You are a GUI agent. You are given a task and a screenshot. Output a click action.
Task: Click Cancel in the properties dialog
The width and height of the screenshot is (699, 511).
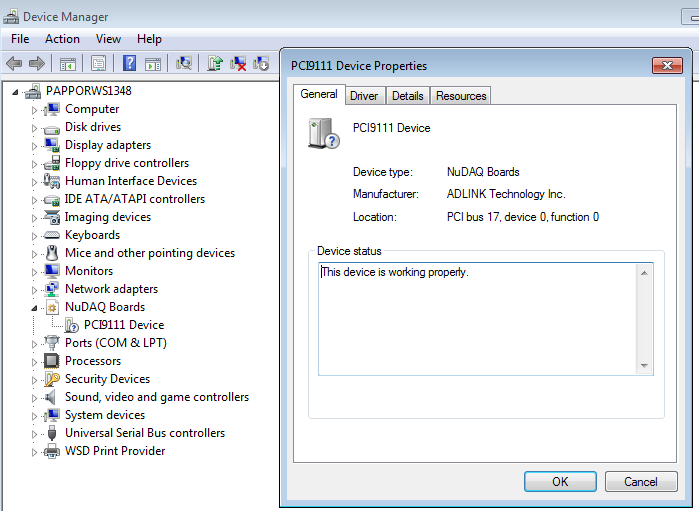[641, 482]
